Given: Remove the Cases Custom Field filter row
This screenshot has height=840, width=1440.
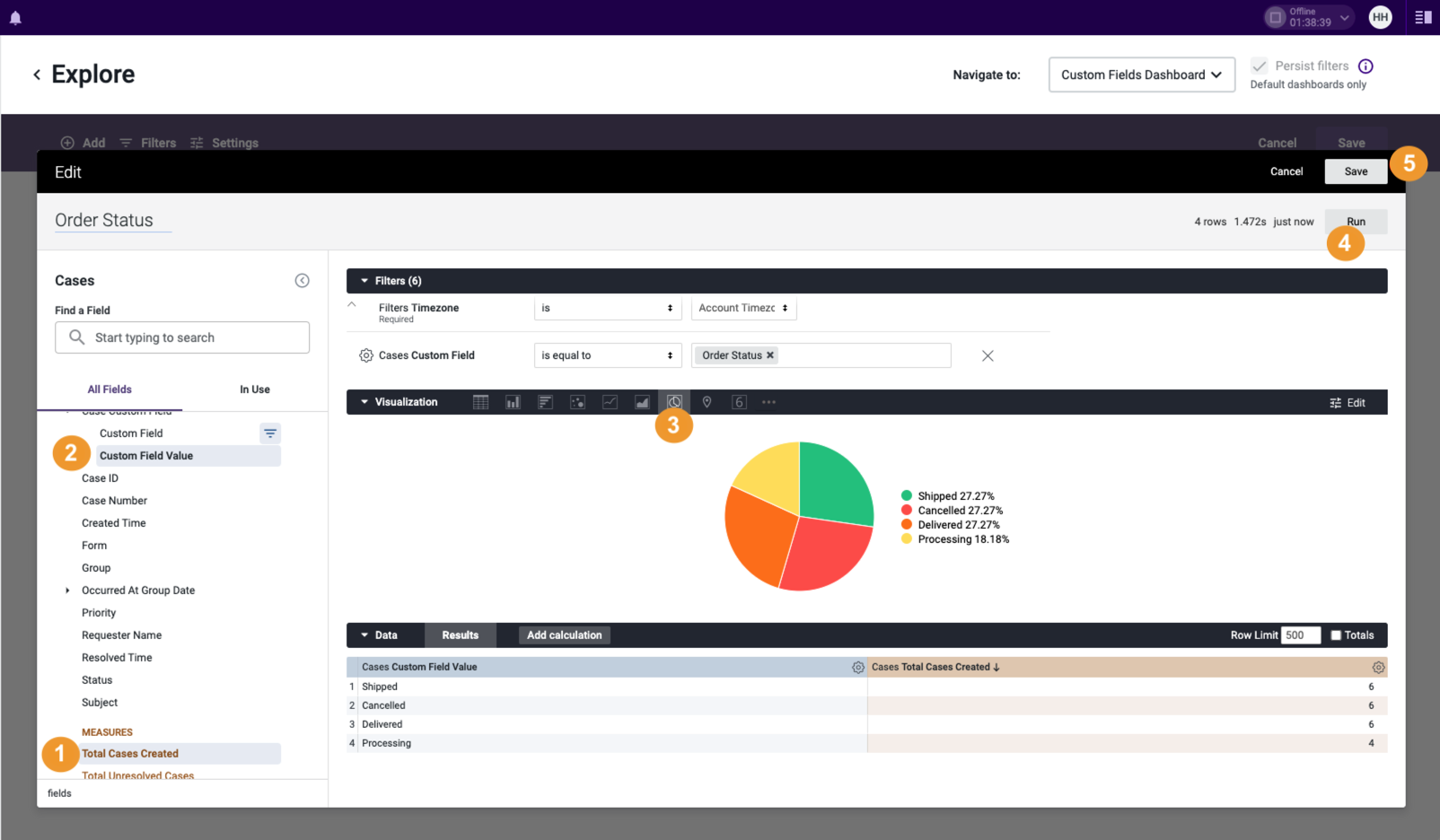Looking at the screenshot, I should tap(988, 356).
